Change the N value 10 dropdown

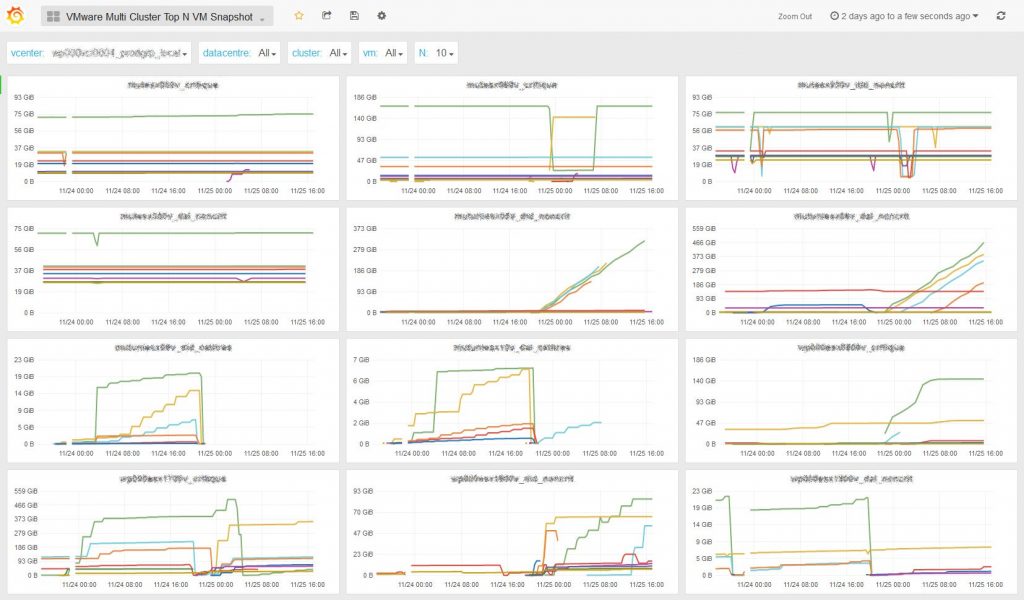point(445,52)
